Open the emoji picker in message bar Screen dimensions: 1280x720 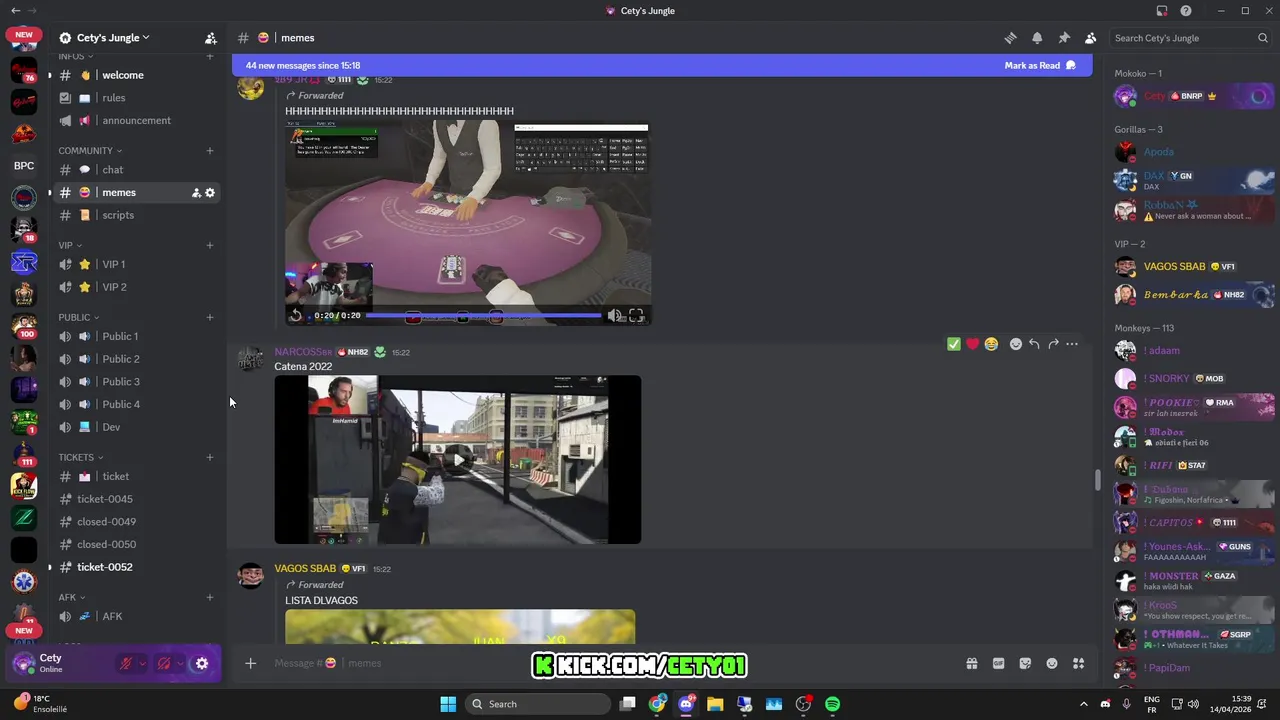pos(1052,663)
